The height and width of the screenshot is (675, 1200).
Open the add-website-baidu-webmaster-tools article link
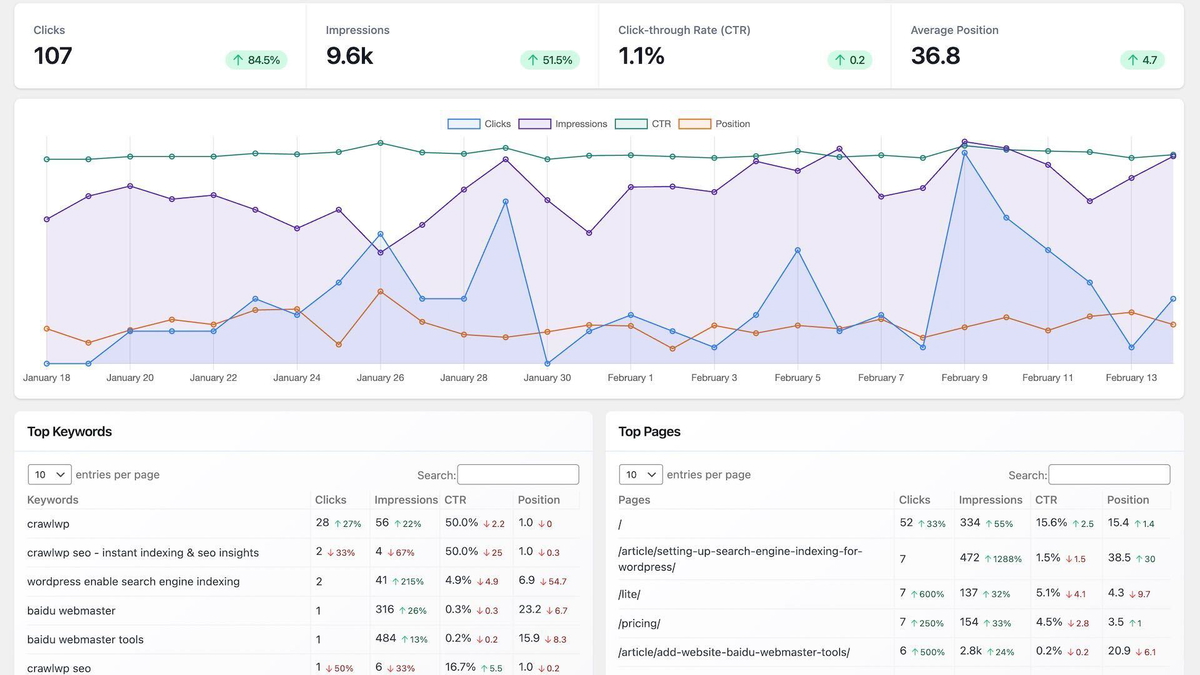[x=734, y=651]
